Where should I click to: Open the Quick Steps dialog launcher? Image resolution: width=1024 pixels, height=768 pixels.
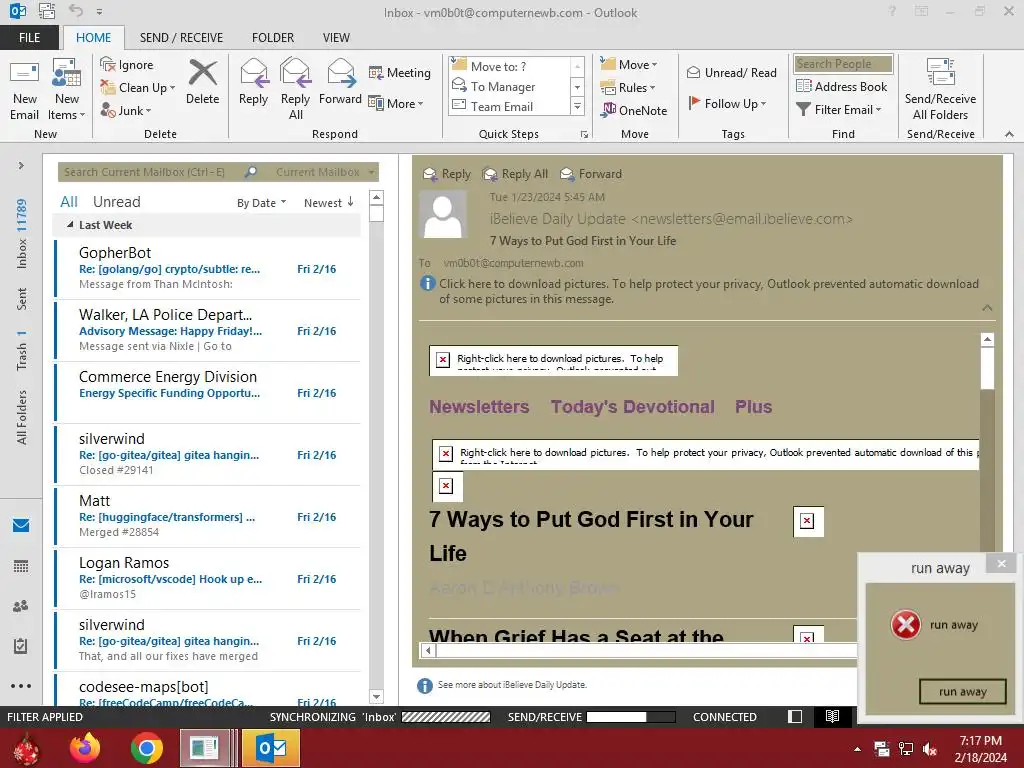click(584, 135)
